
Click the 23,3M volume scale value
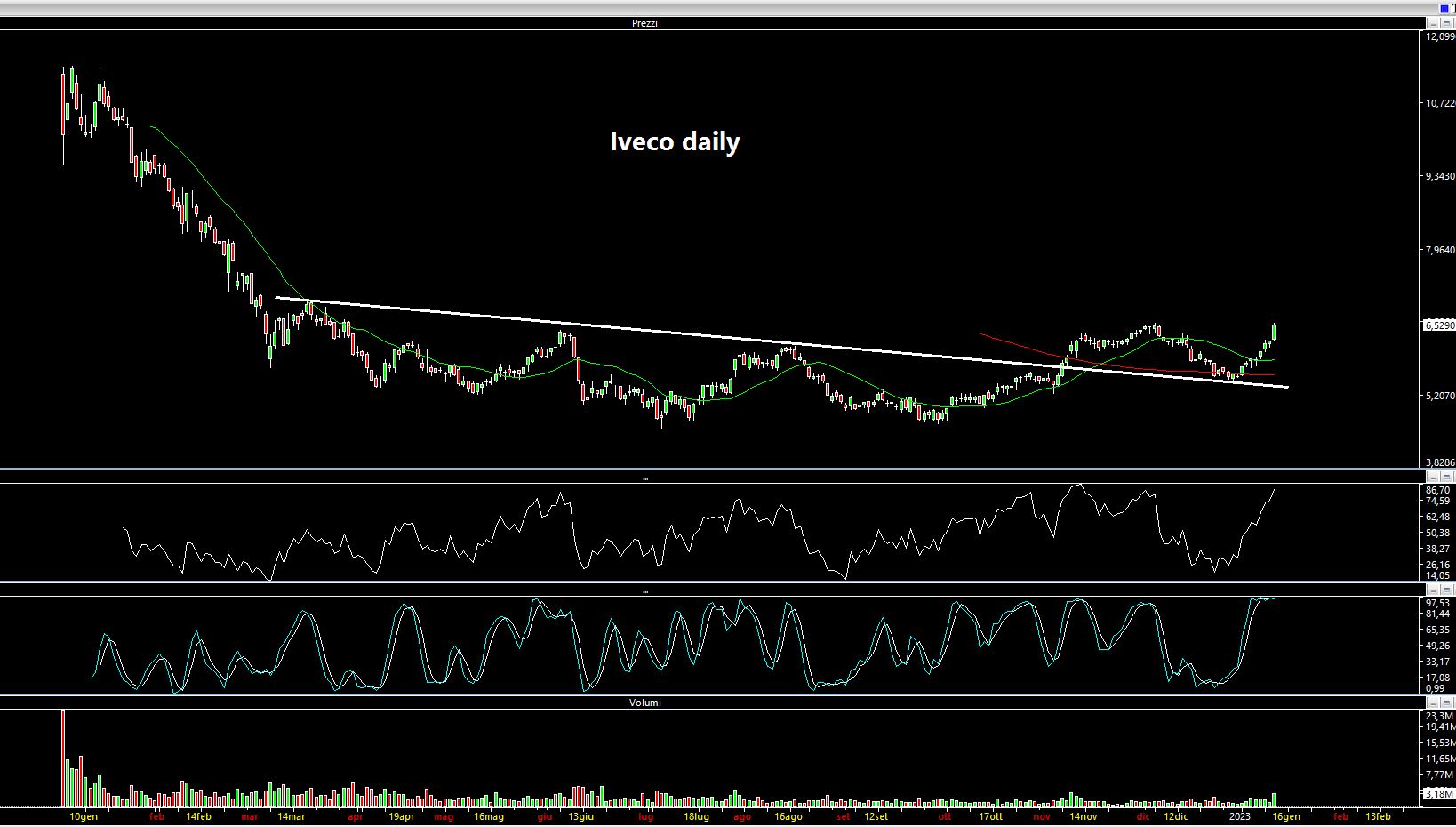1439,716
